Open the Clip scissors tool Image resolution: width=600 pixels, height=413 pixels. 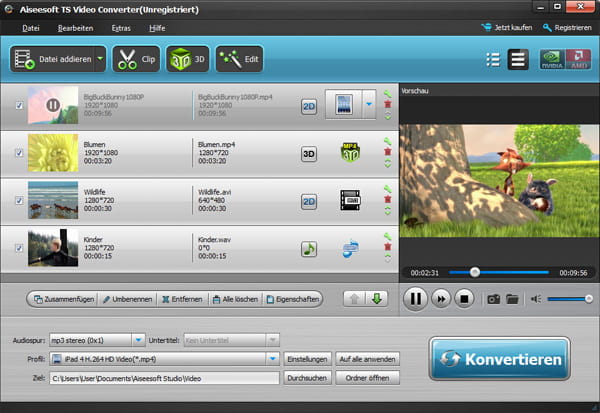(x=136, y=59)
